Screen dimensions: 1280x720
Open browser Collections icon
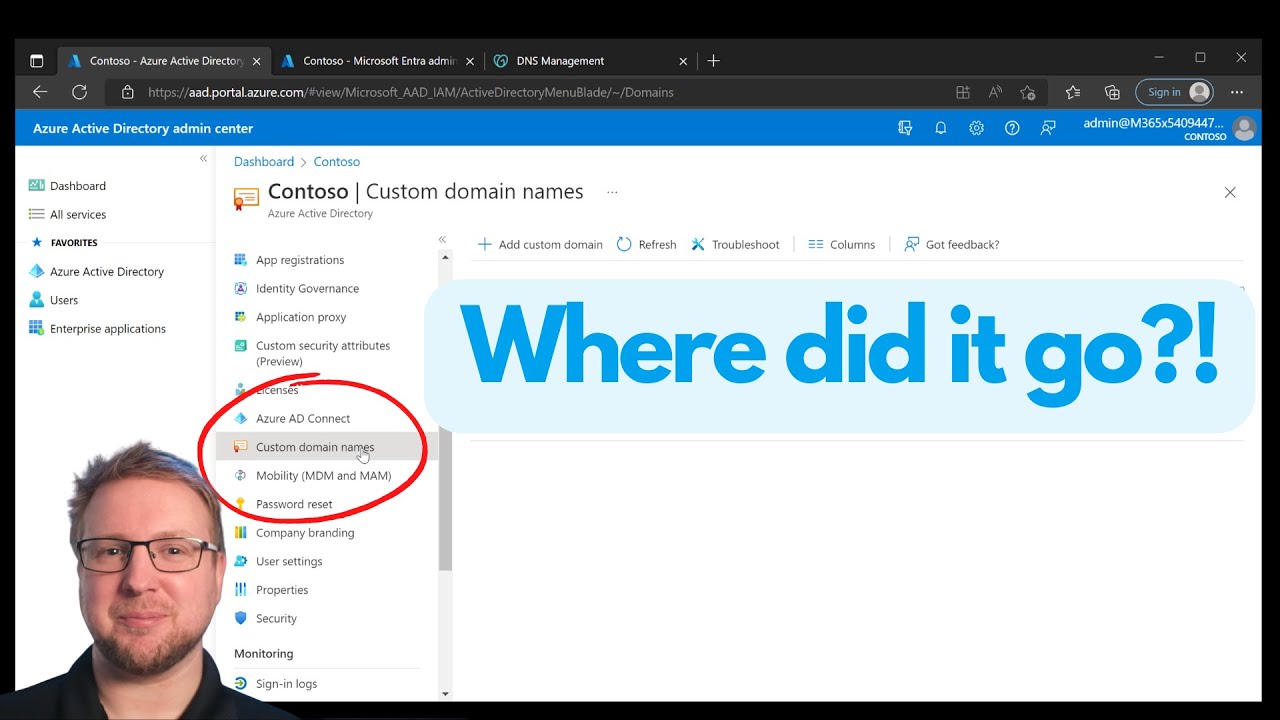pyautogui.click(x=1112, y=92)
